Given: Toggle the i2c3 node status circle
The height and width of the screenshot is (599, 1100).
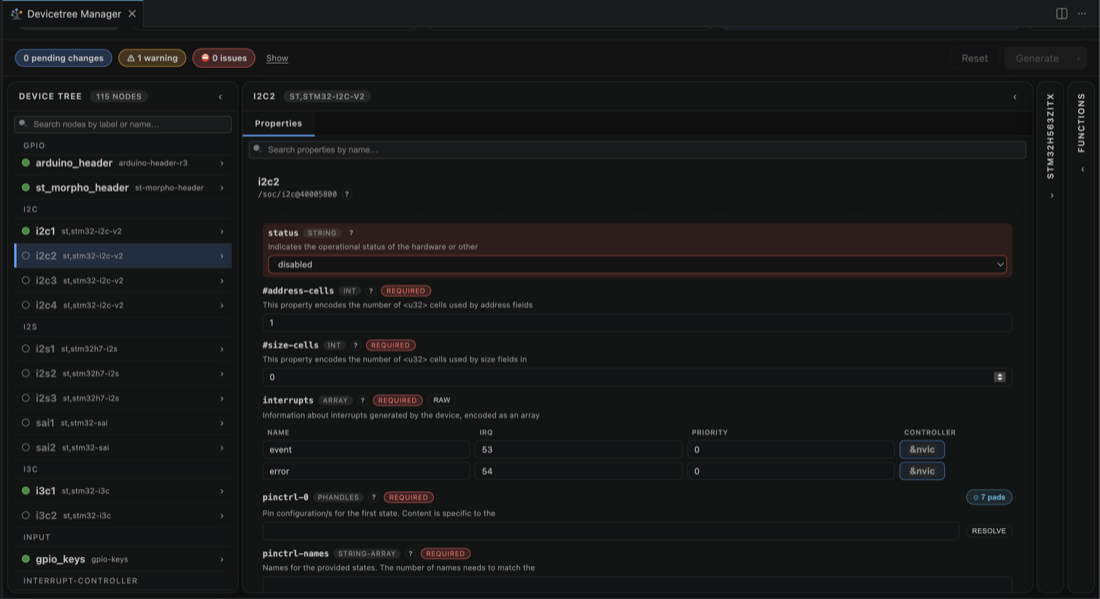Looking at the screenshot, I should pyautogui.click(x=26, y=280).
